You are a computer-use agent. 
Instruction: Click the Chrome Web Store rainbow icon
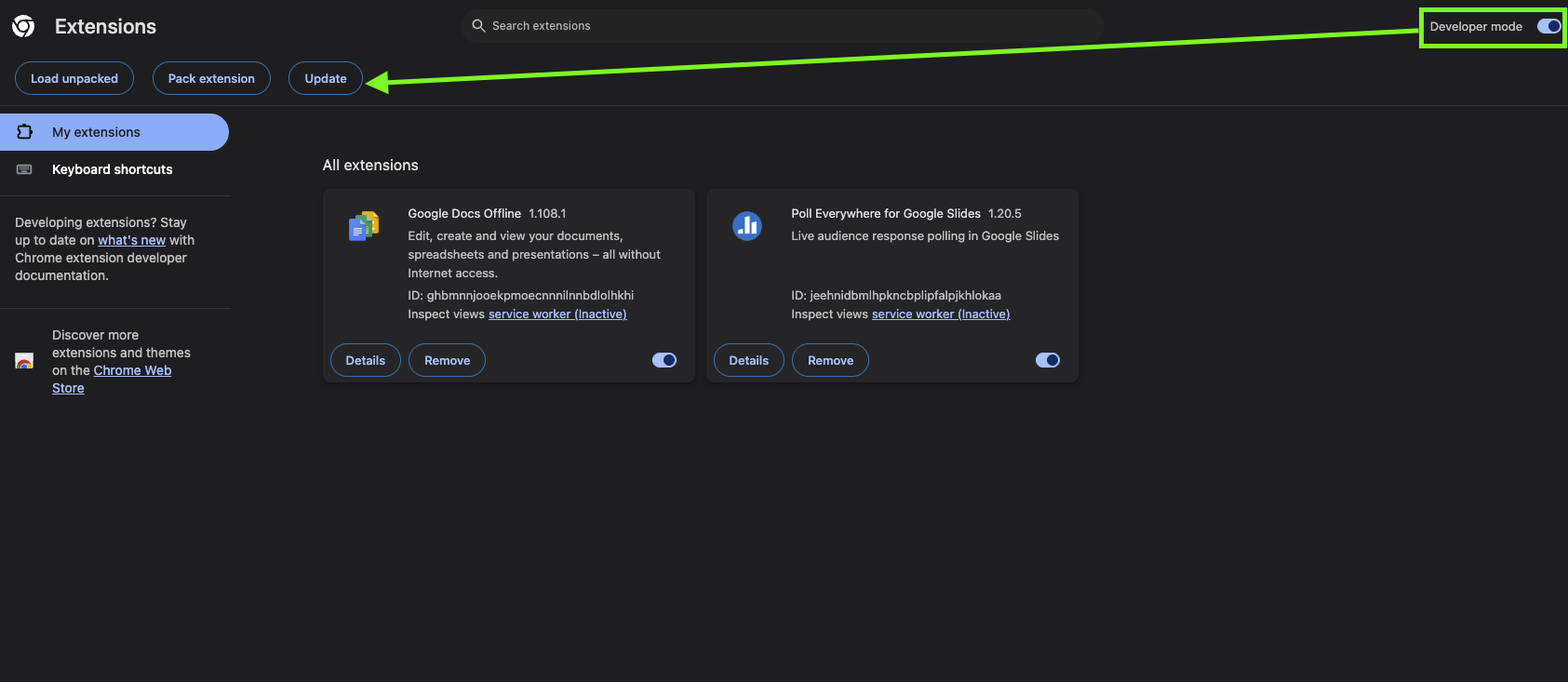pos(25,361)
